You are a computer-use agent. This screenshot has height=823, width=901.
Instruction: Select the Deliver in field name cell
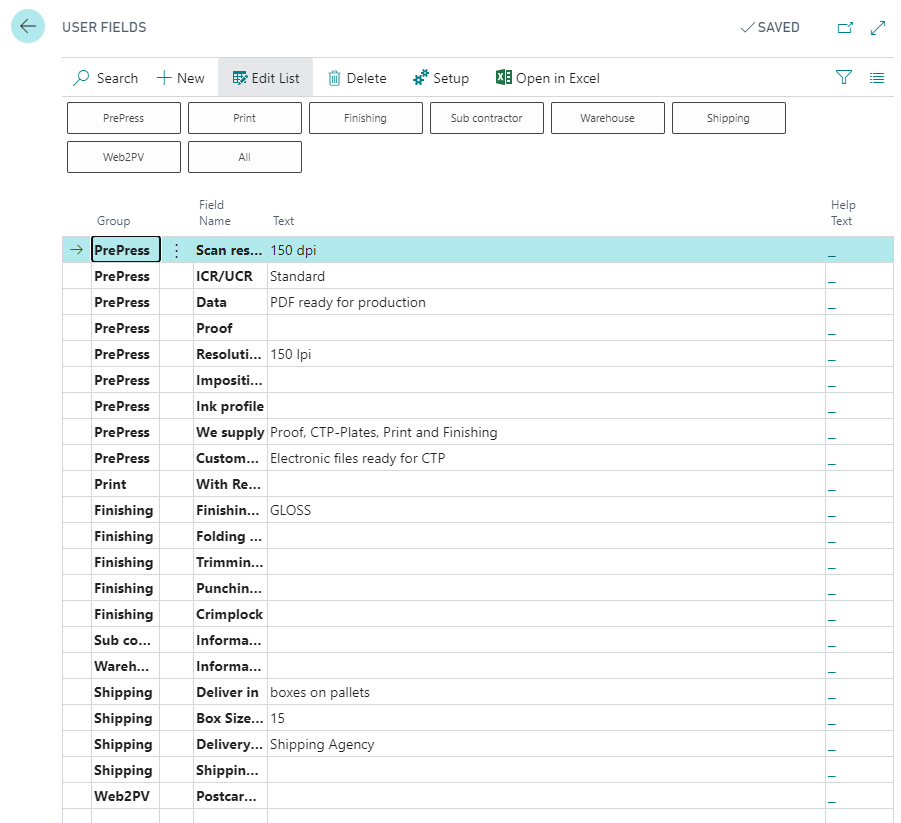click(230, 692)
